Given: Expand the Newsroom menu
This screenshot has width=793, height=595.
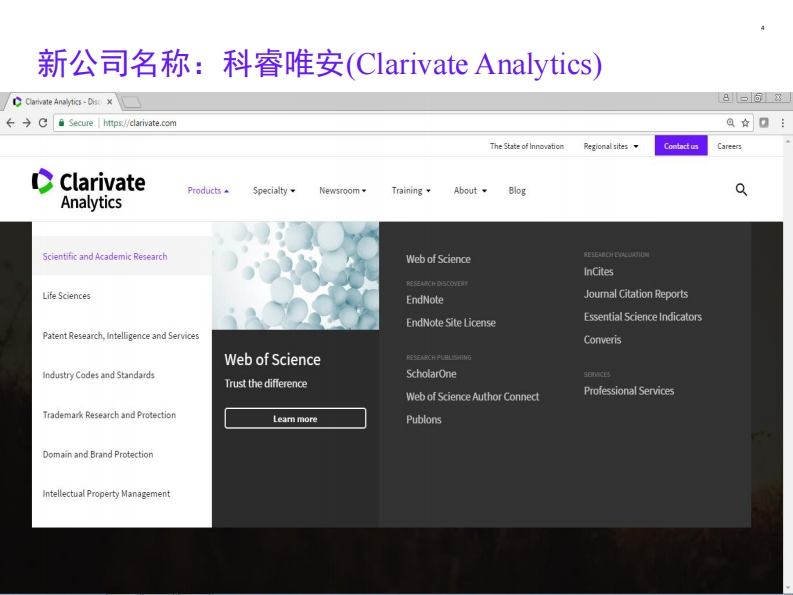Looking at the screenshot, I should [343, 191].
